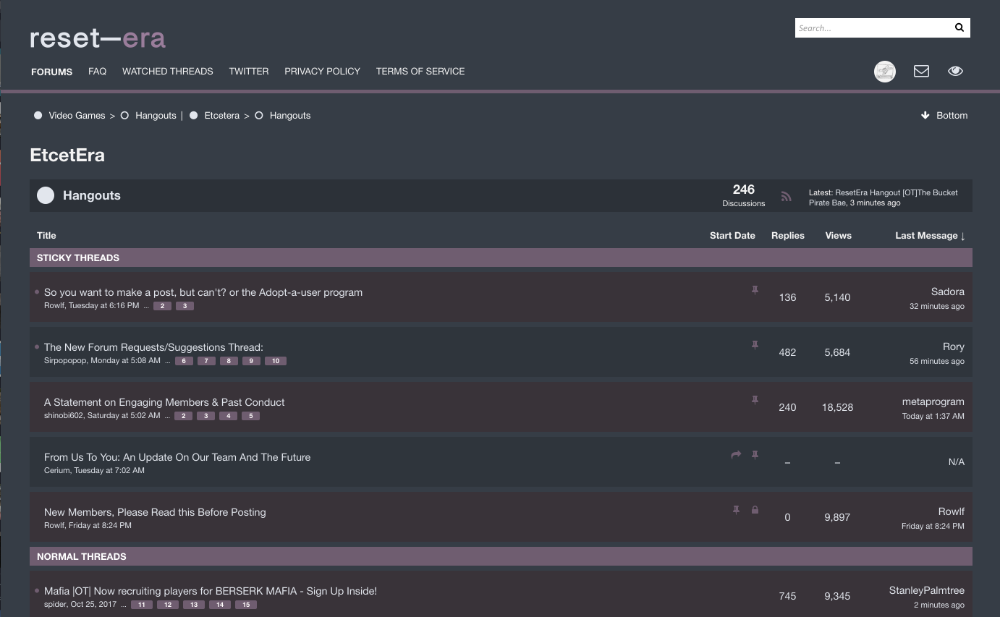Click '136' replies count

pos(788,297)
